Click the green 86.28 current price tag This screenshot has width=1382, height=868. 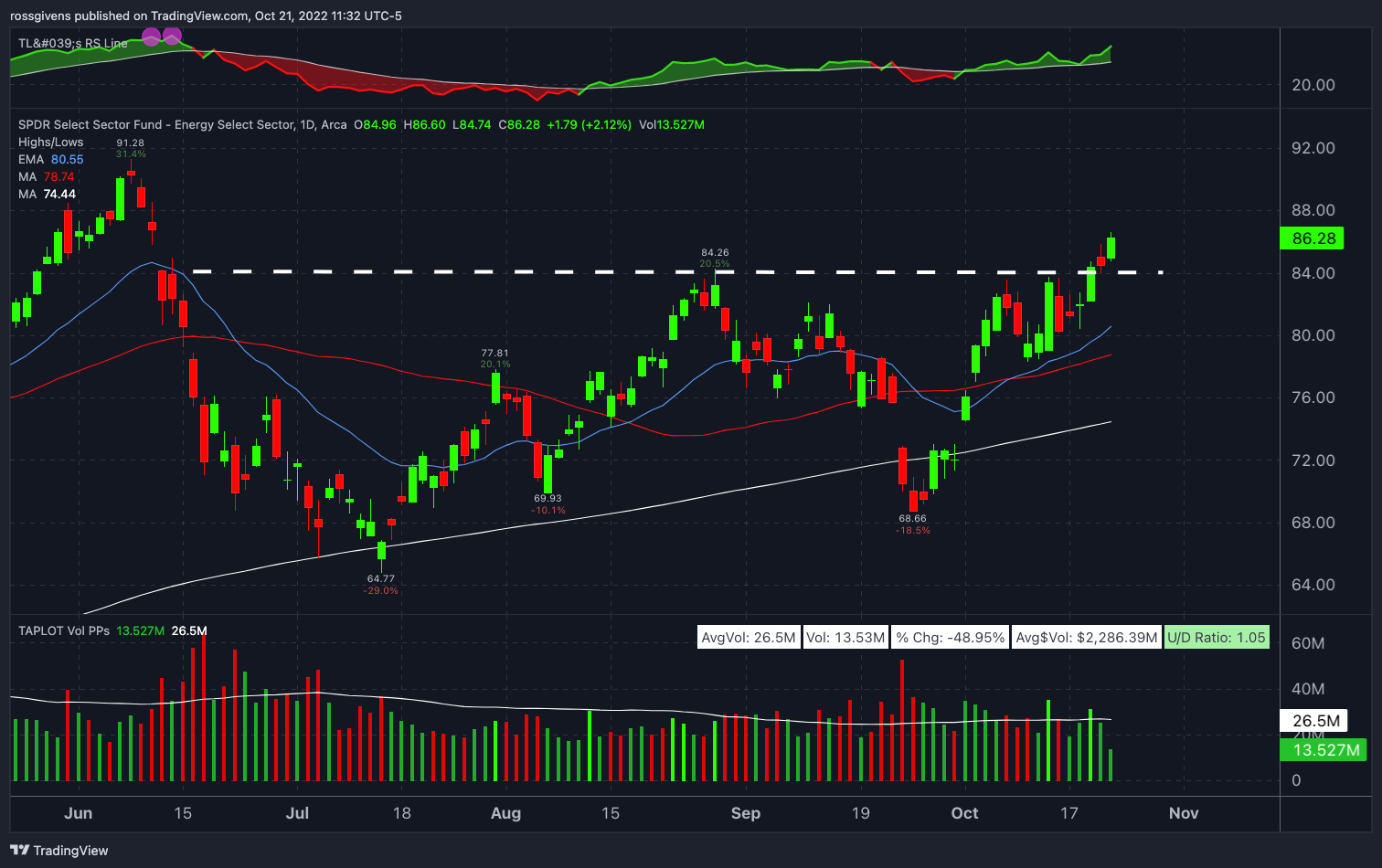[x=1312, y=238]
